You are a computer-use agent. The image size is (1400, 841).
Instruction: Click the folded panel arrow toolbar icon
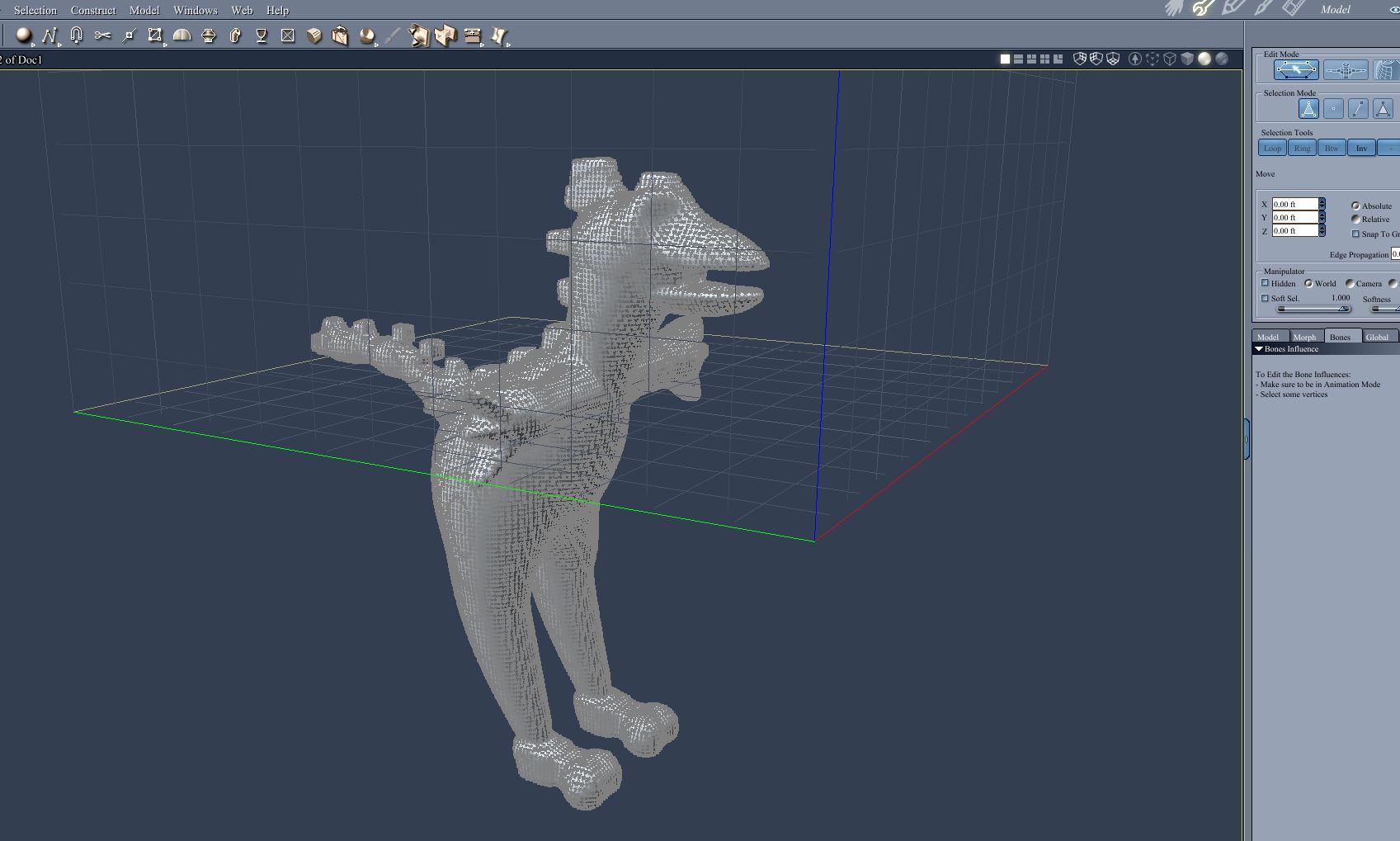(x=419, y=35)
